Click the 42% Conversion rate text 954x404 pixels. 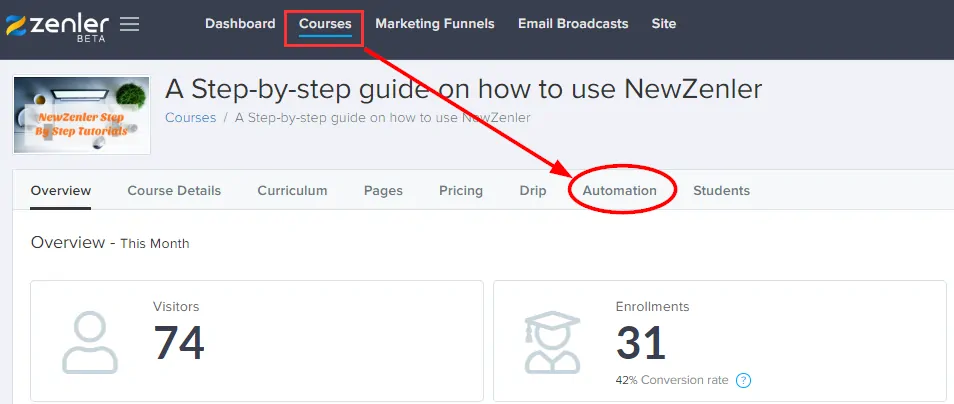[672, 380]
